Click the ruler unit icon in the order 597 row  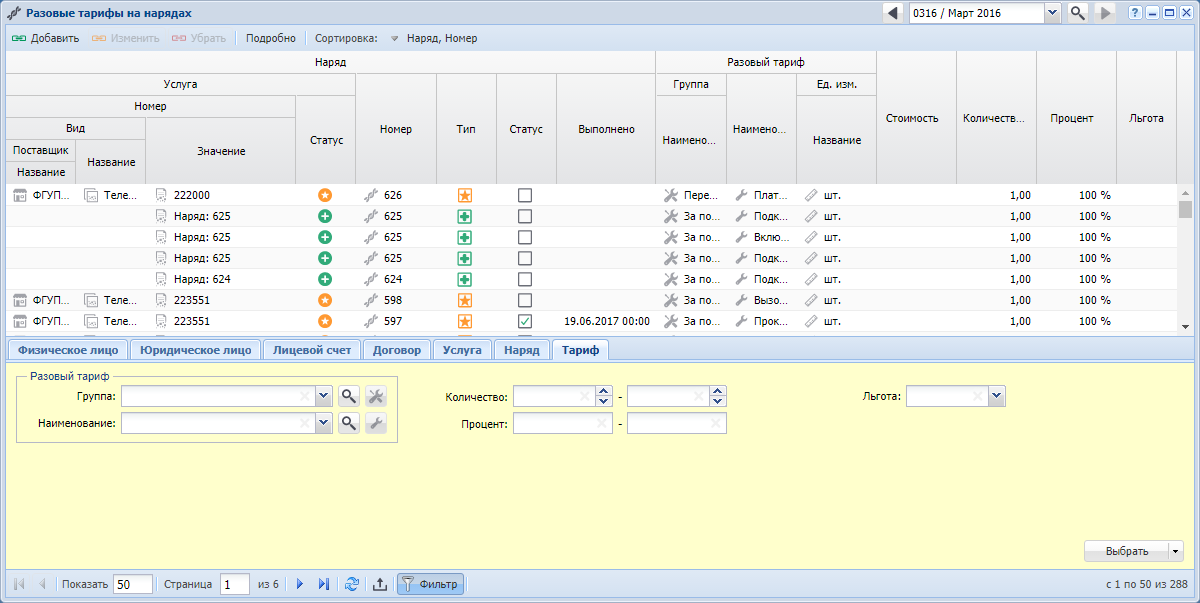811,321
